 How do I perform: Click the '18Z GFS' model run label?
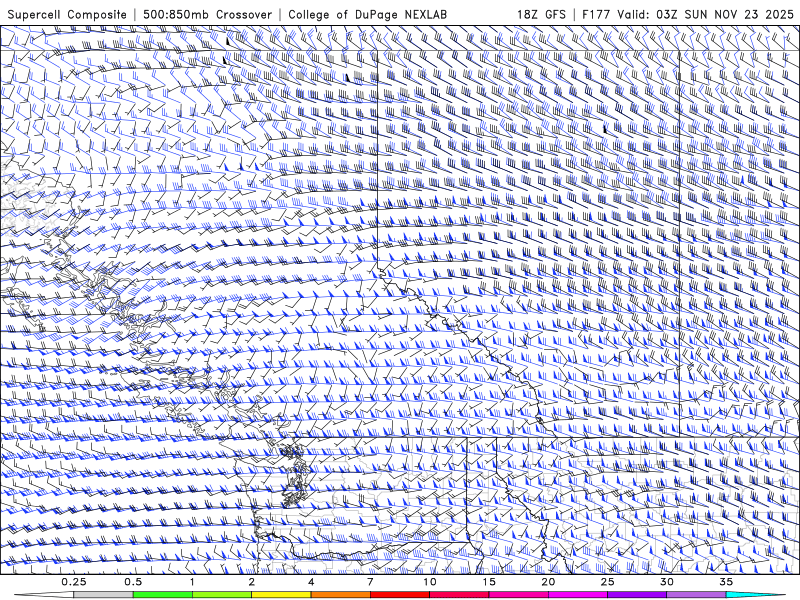click(541, 15)
